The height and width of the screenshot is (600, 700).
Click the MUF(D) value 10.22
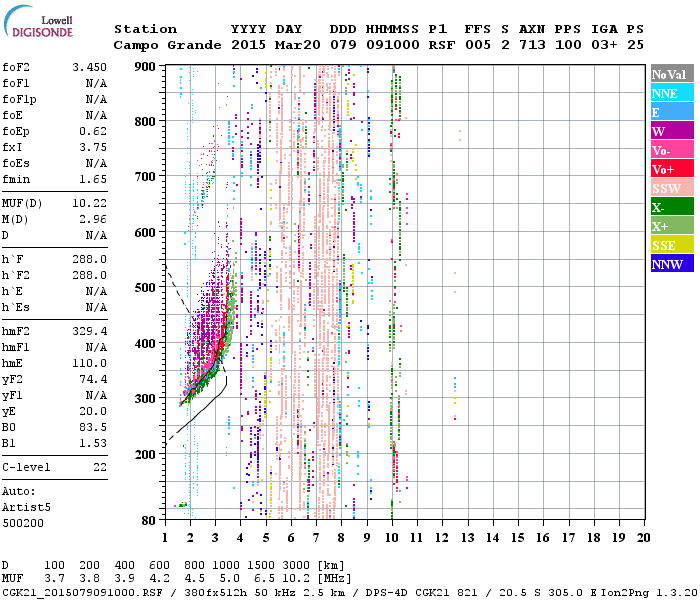89,204
